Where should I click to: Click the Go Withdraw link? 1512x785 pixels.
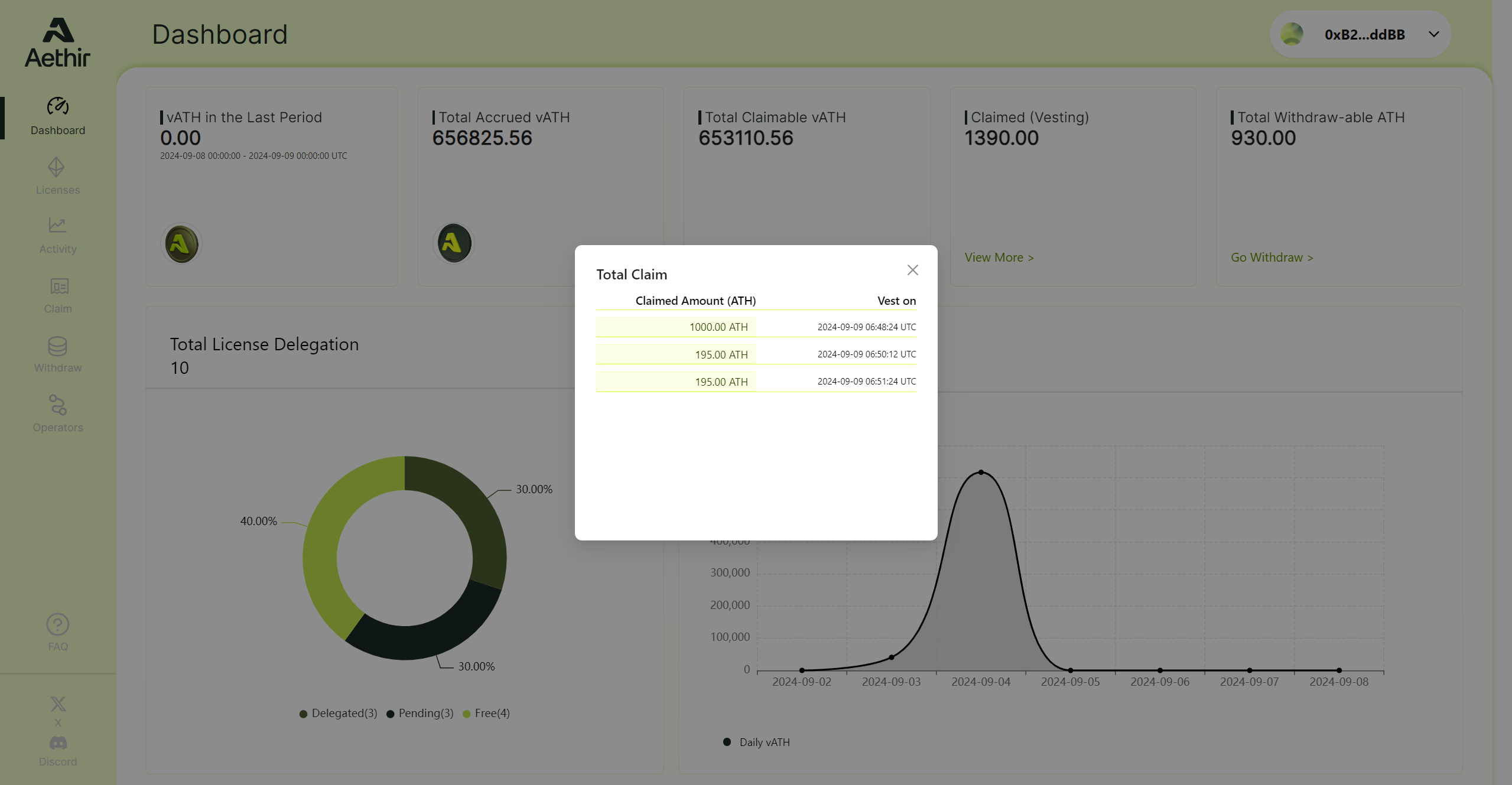(x=1272, y=258)
